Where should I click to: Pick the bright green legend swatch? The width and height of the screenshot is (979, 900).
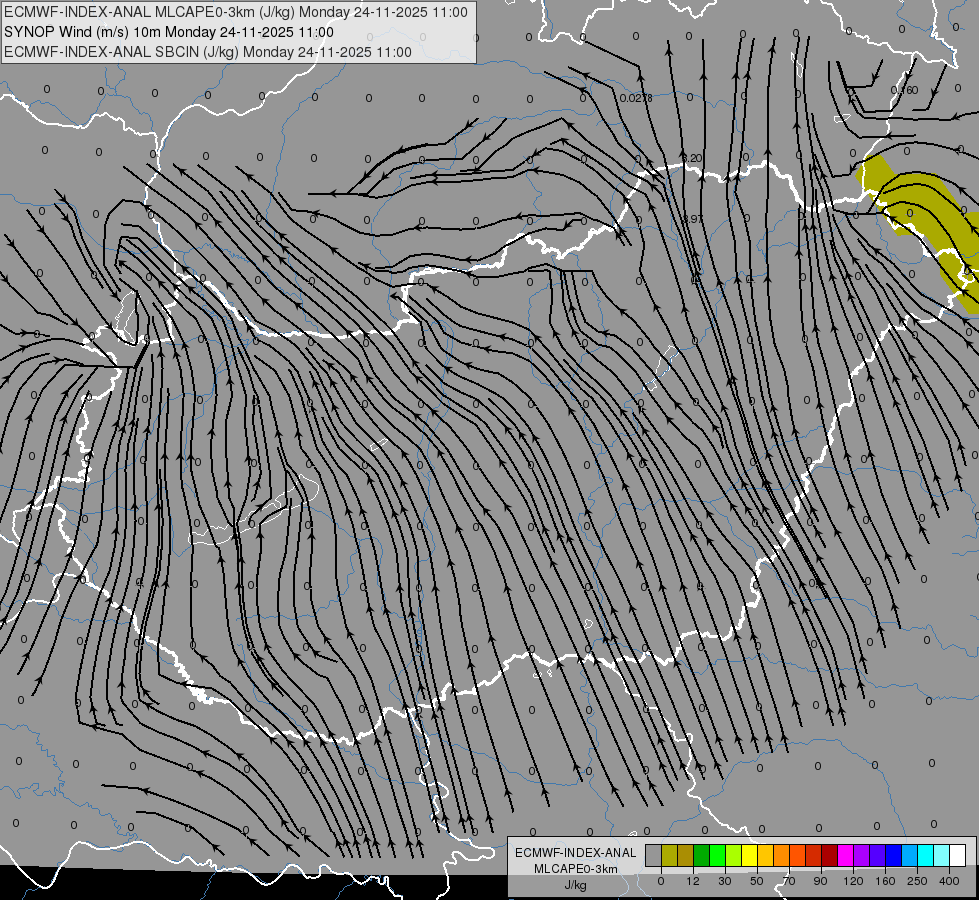click(717, 855)
